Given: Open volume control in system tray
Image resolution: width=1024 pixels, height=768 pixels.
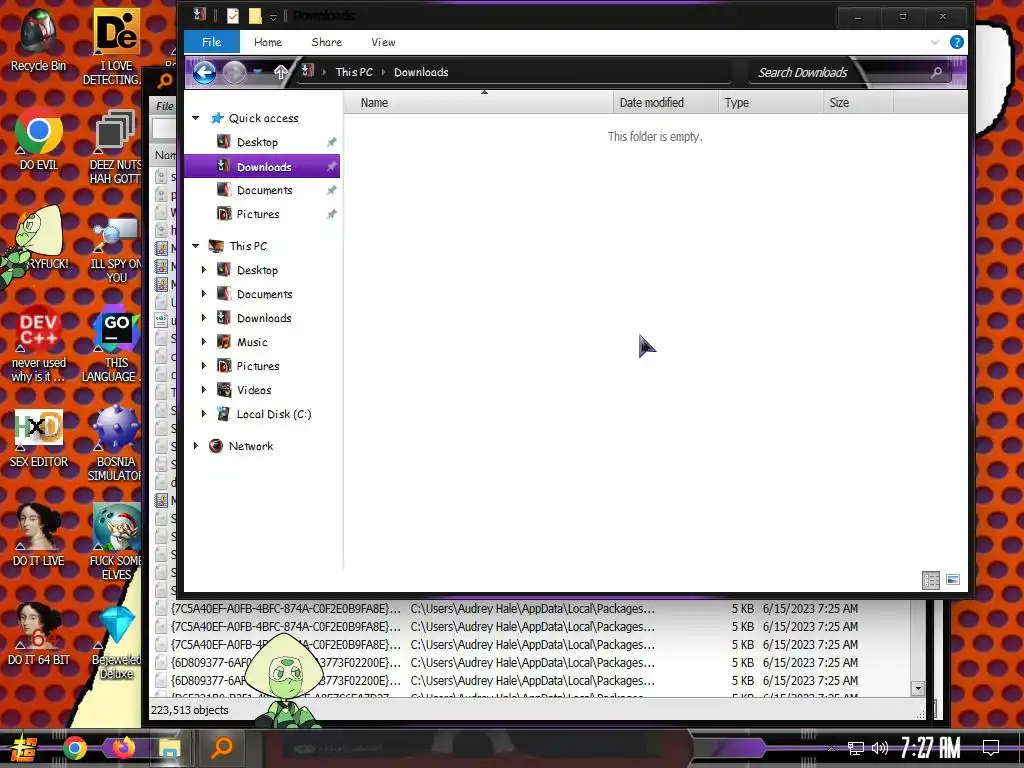Looking at the screenshot, I should click(880, 748).
